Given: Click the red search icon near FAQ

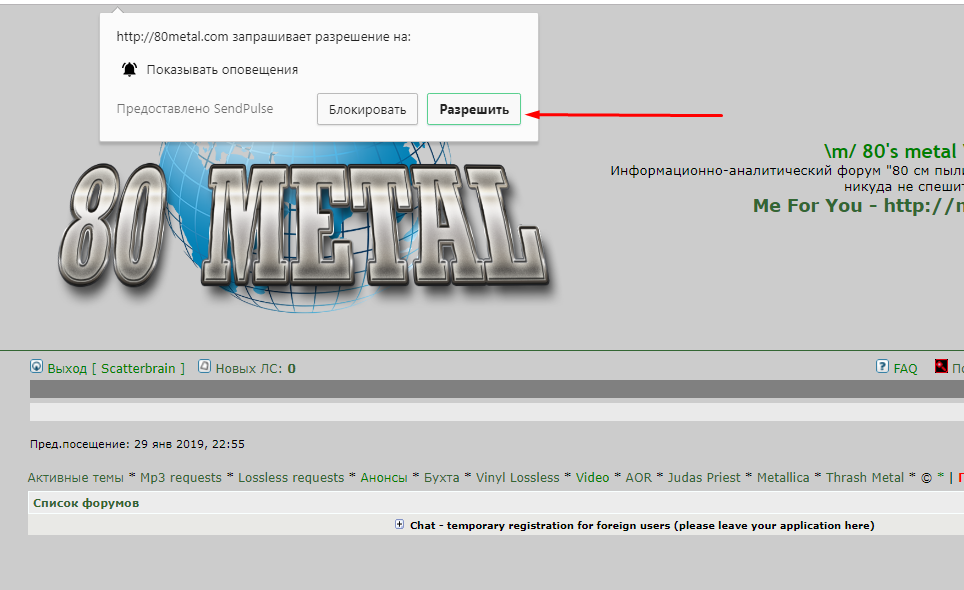Looking at the screenshot, I should (x=941, y=366).
